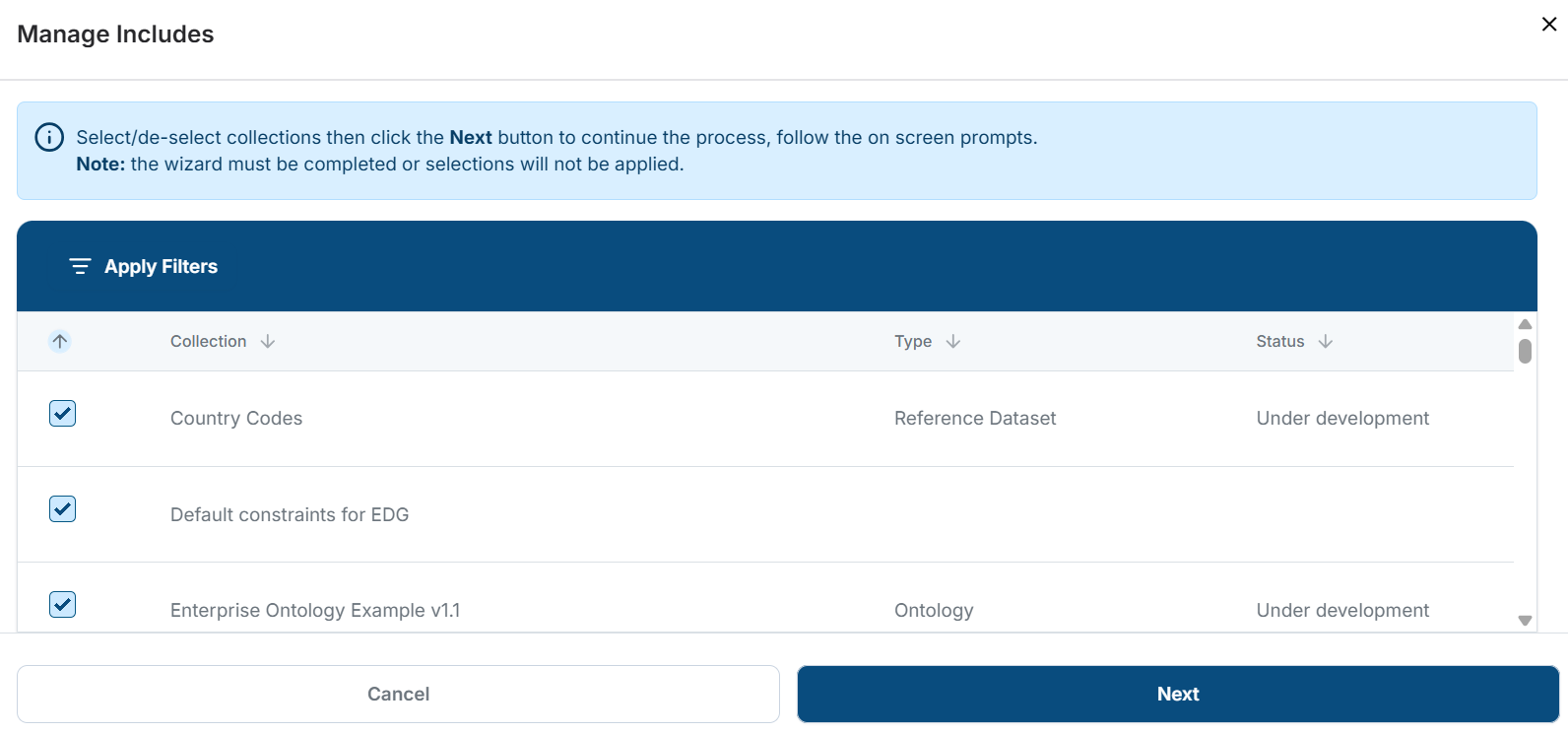Toggle sort direction on the Status column
The height and width of the screenshot is (734, 1568).
pos(1325,341)
